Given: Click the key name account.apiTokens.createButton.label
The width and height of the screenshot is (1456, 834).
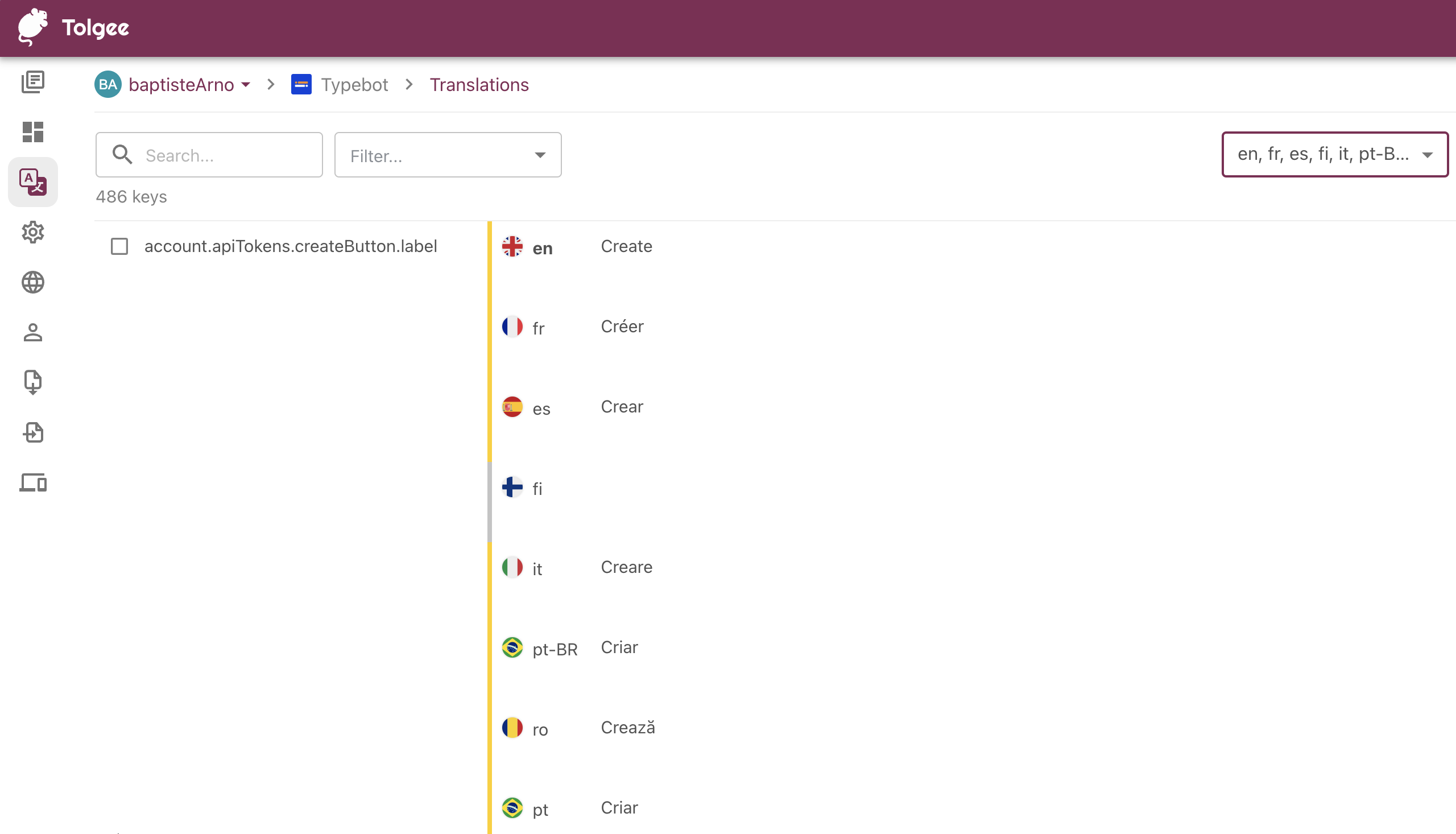Looking at the screenshot, I should [290, 246].
